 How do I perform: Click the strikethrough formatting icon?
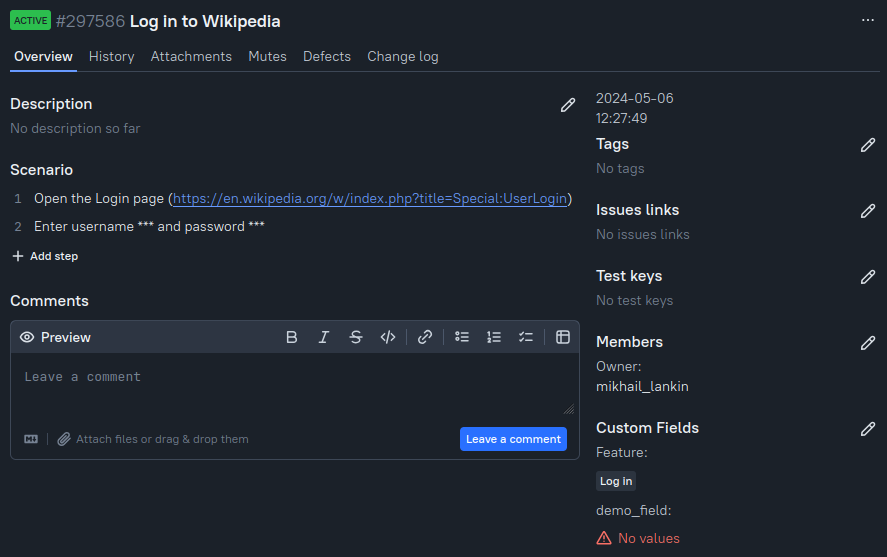(x=356, y=338)
